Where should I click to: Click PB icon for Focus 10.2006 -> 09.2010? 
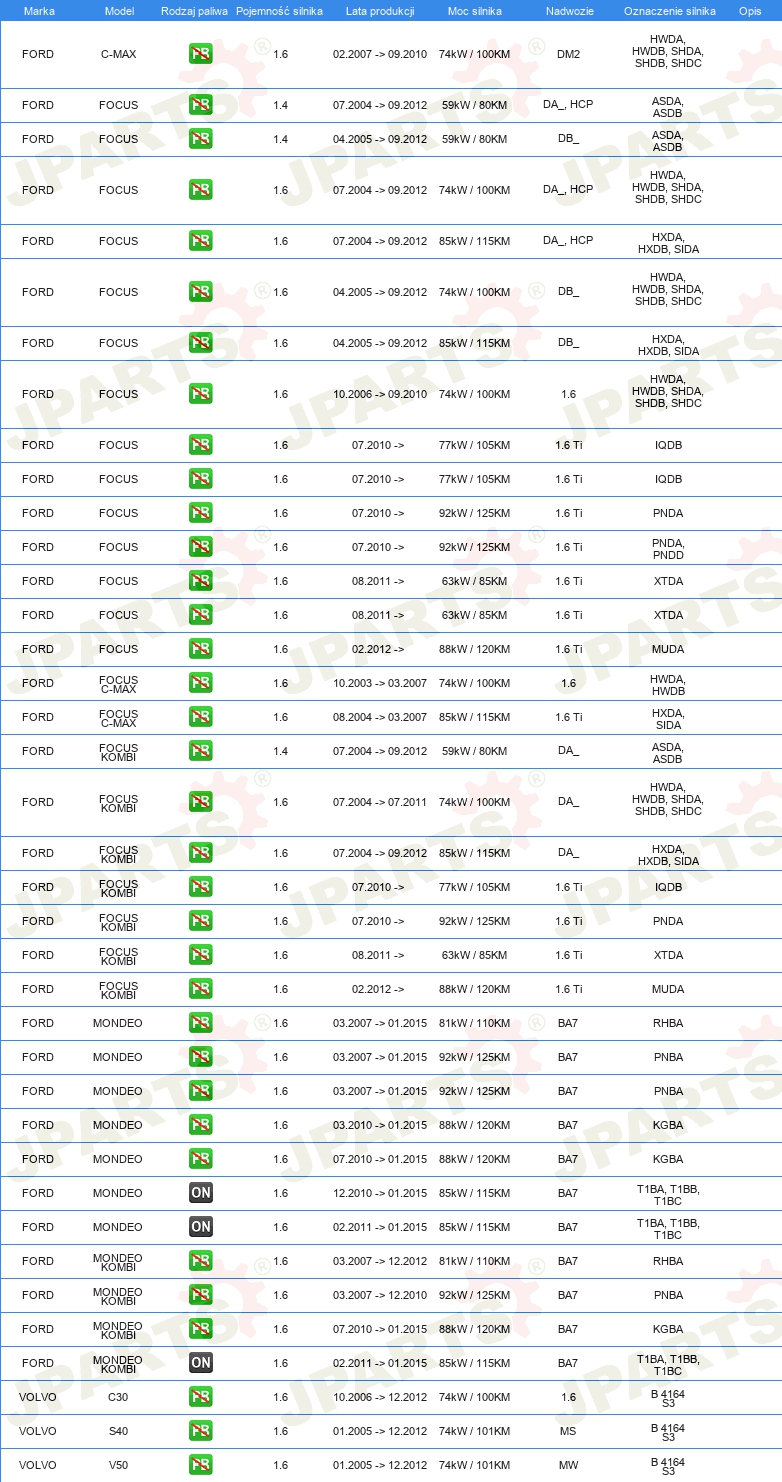click(x=201, y=394)
